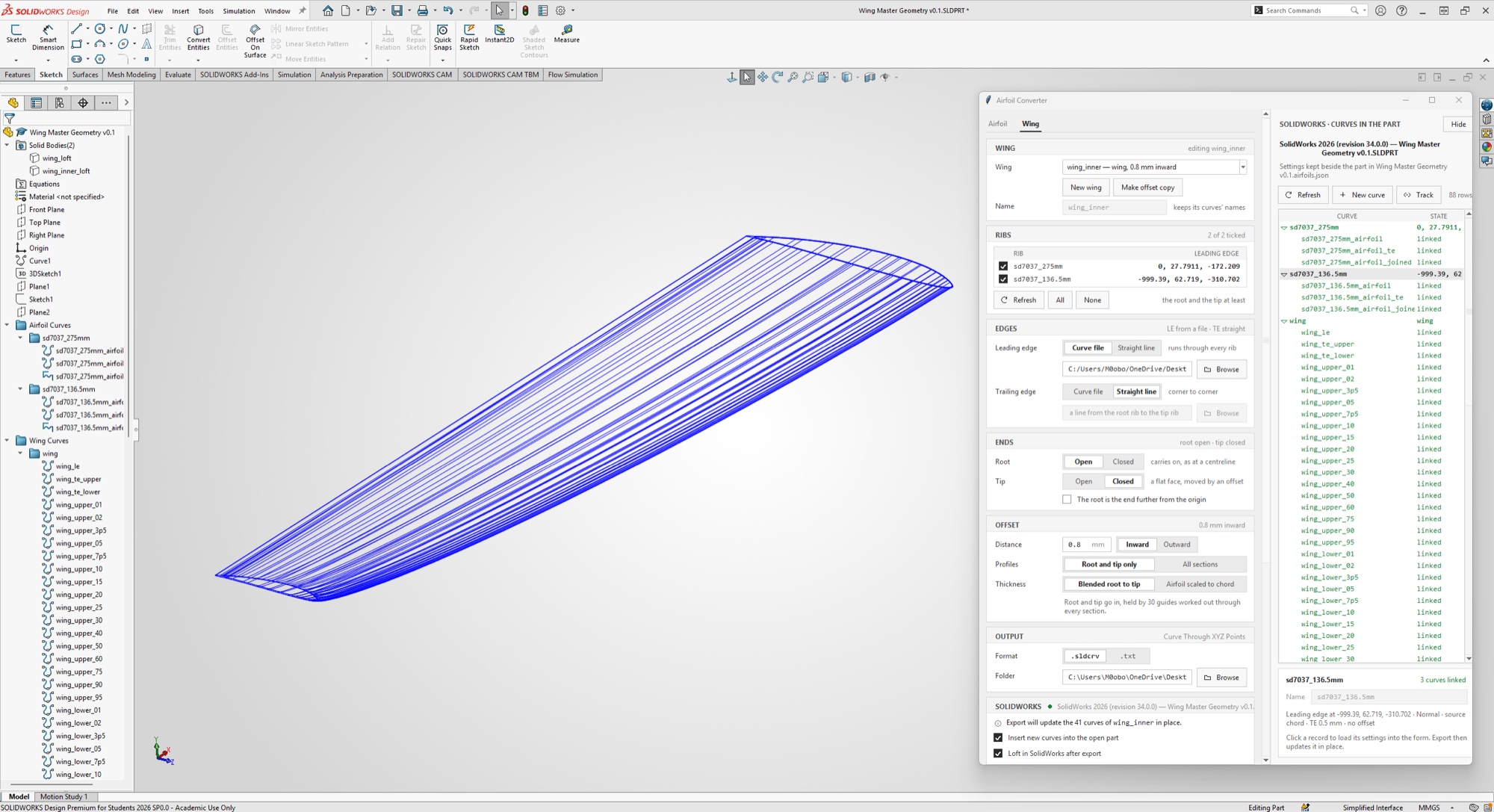Set Leading edge to Straight line

click(x=1135, y=348)
